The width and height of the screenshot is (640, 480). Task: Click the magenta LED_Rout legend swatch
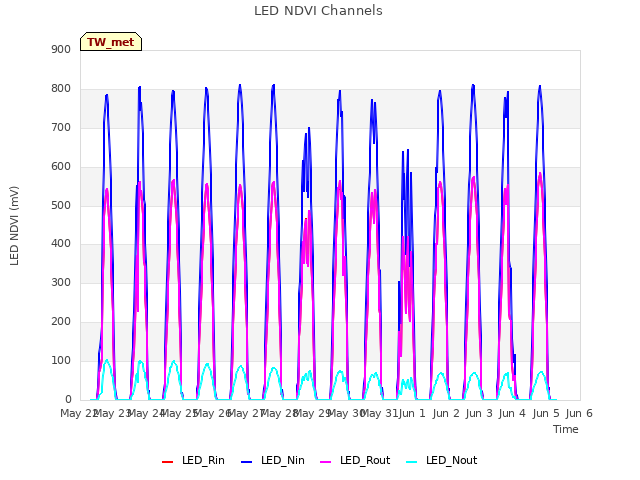click(x=326, y=462)
